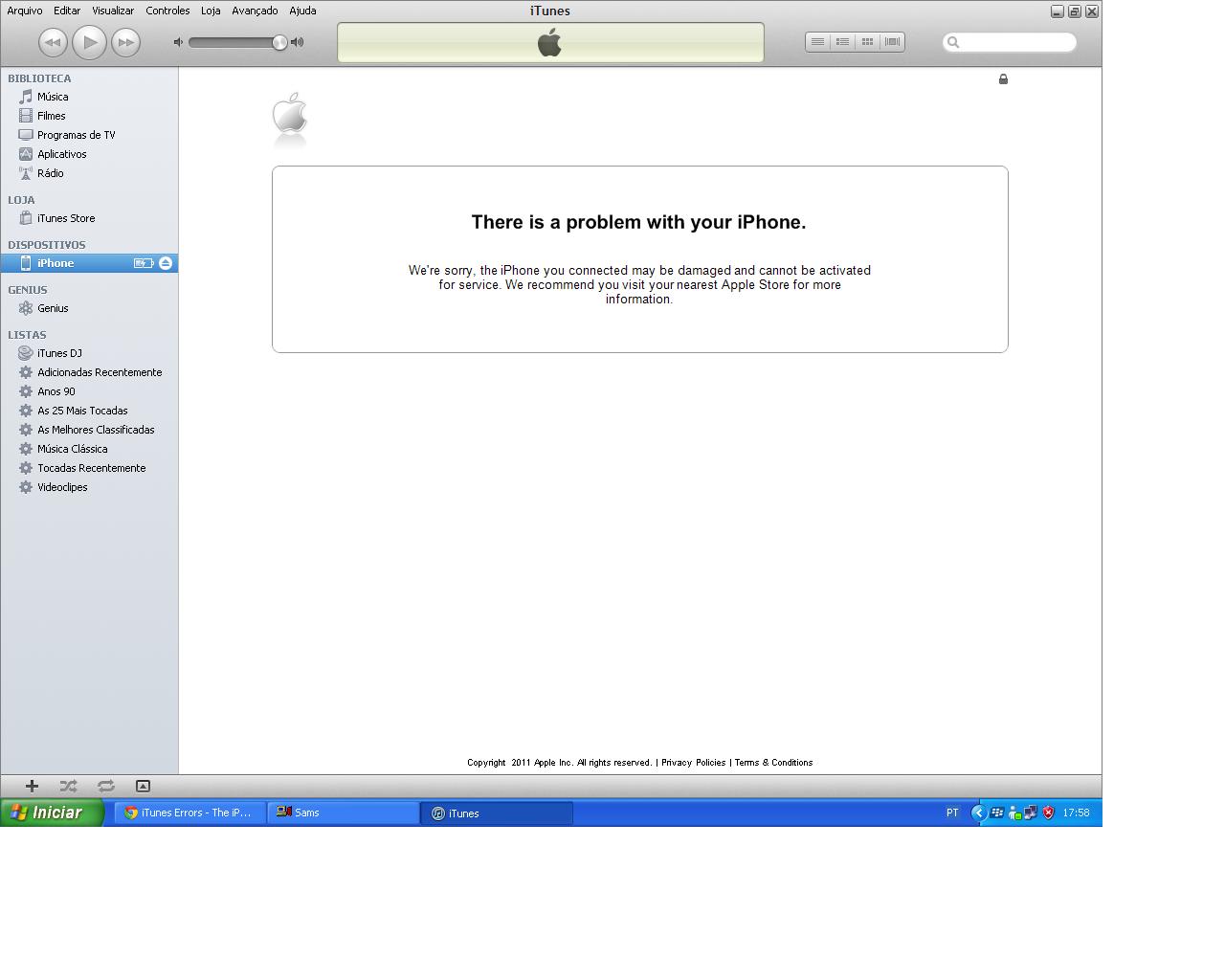This screenshot has height=980, width=1225.
Task: Click the Apple logo on the page
Action: click(x=290, y=115)
